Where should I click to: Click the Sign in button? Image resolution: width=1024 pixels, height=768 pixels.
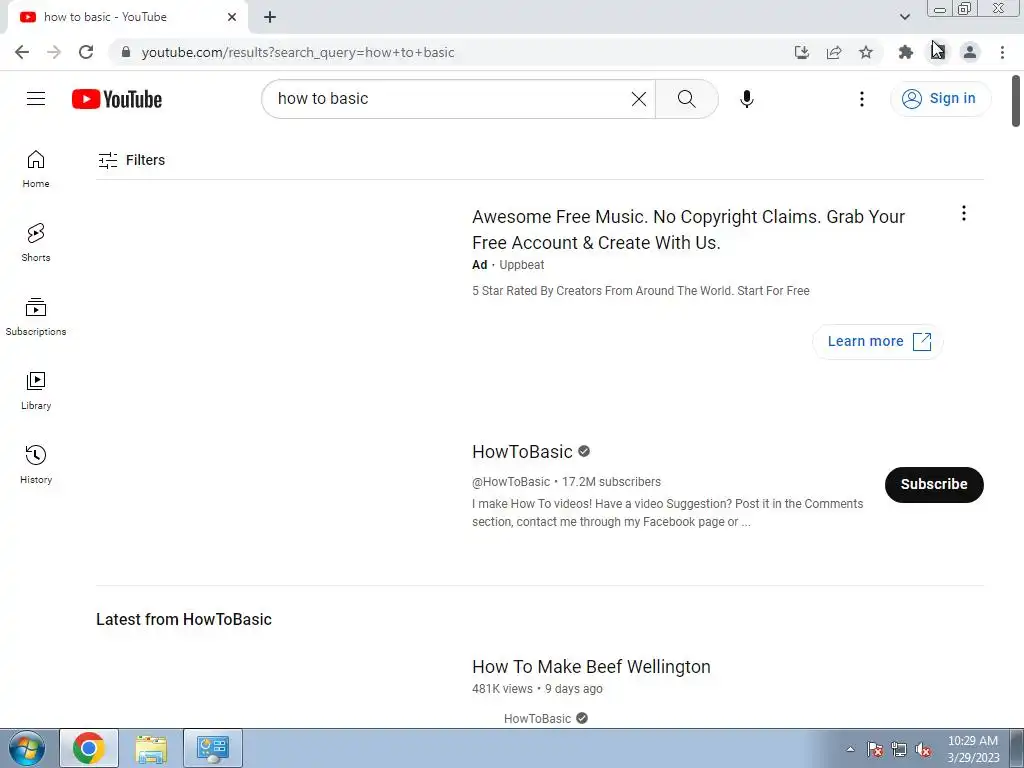tap(940, 99)
